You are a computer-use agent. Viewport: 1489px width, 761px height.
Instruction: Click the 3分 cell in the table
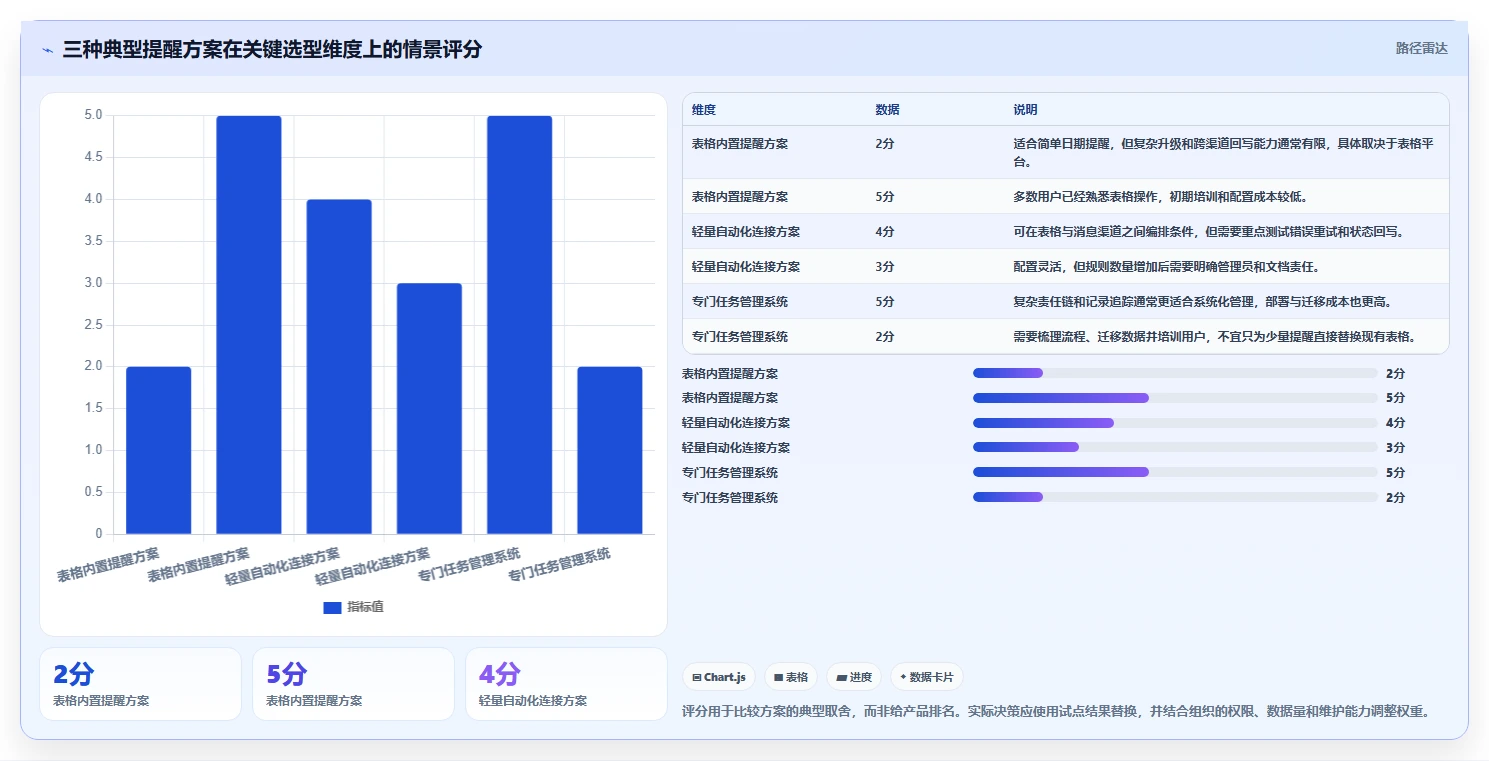(885, 267)
